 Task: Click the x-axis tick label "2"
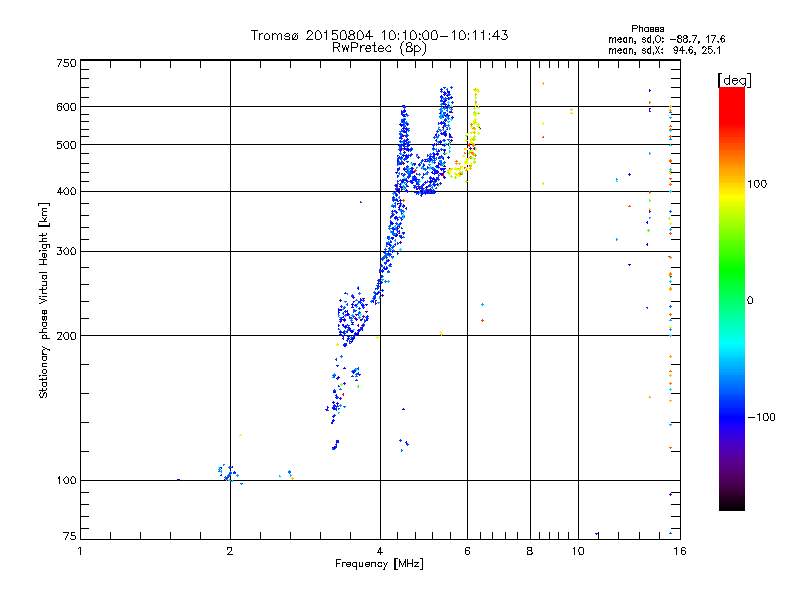pos(230,551)
